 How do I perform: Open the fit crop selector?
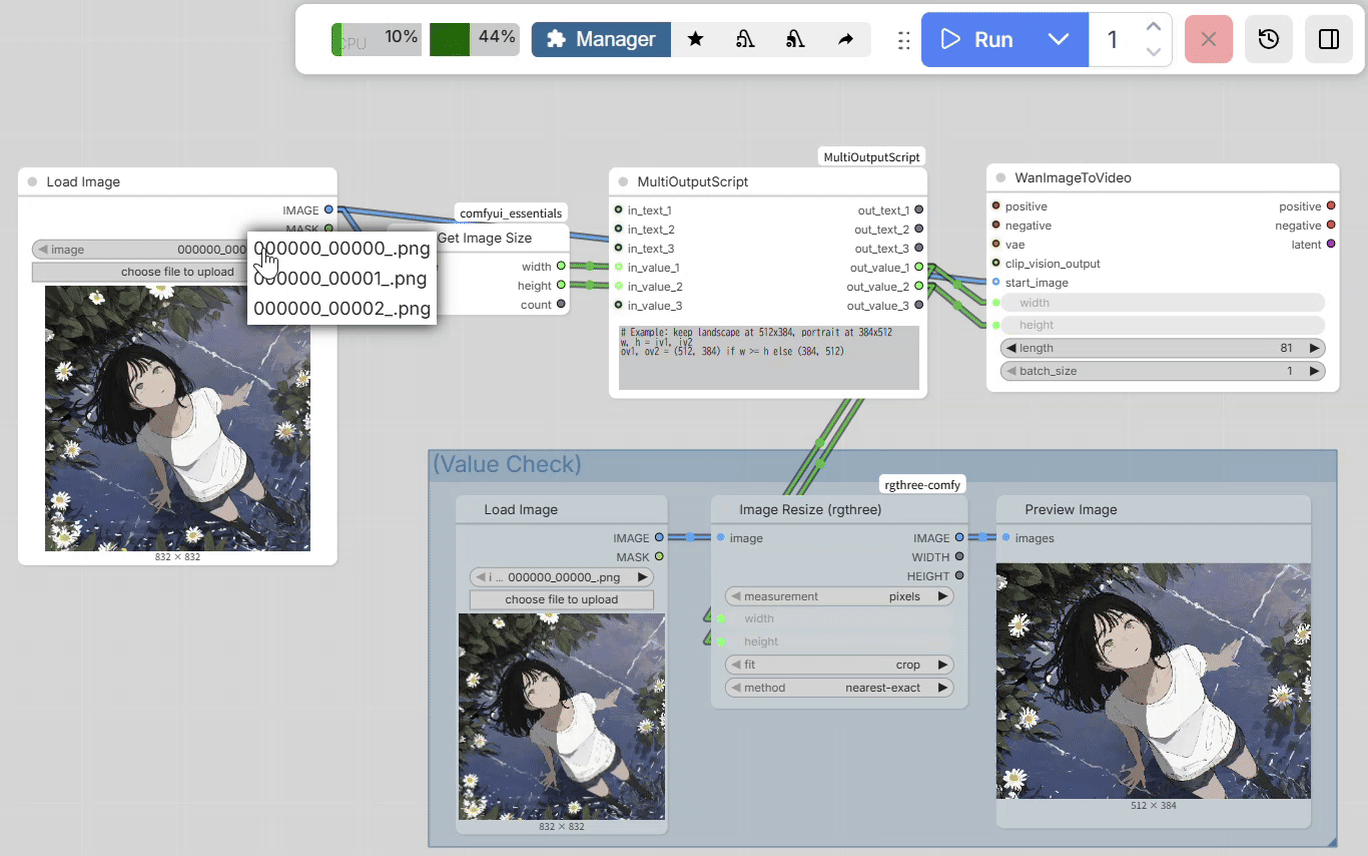click(x=839, y=664)
